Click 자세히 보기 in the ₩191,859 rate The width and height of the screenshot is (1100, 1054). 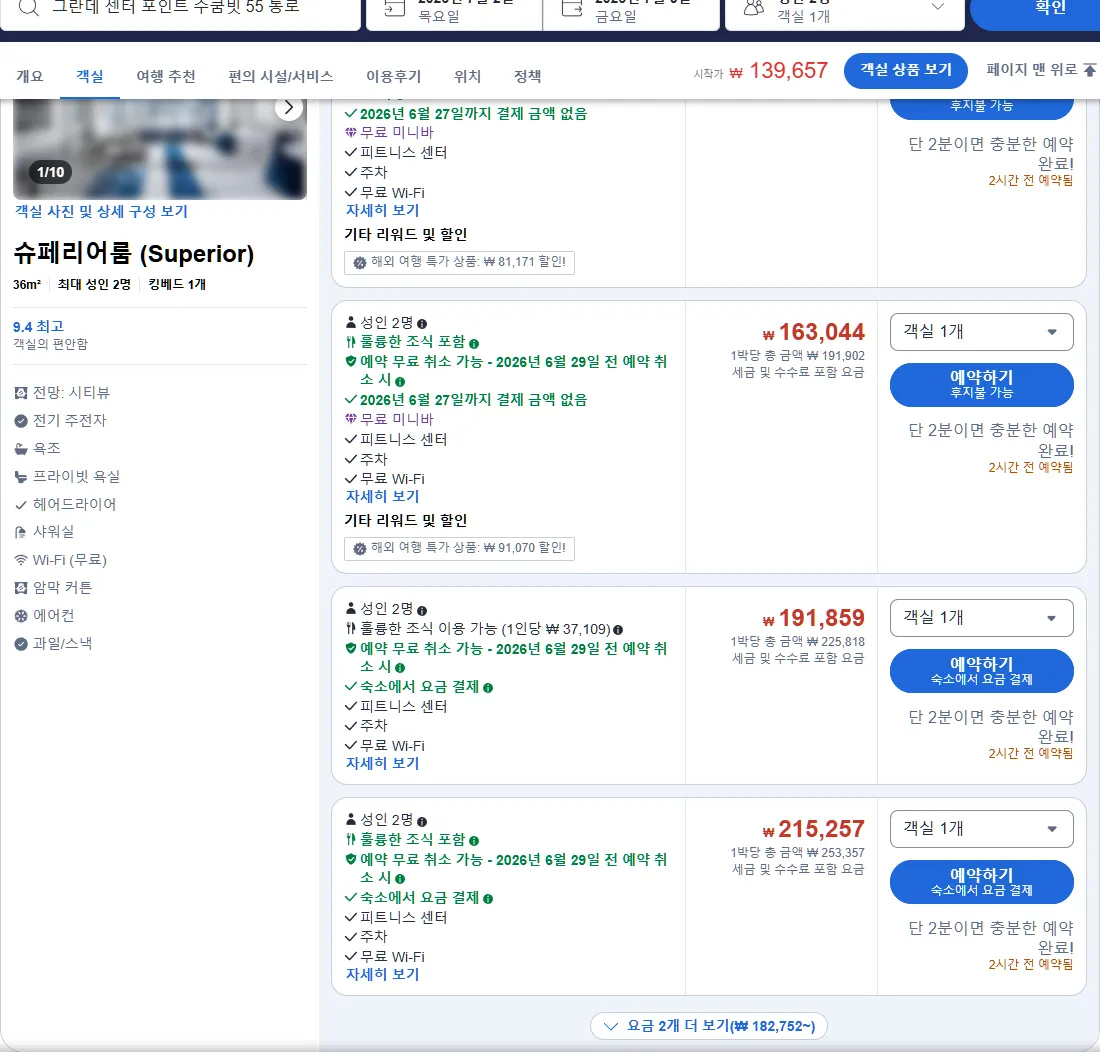pos(382,763)
